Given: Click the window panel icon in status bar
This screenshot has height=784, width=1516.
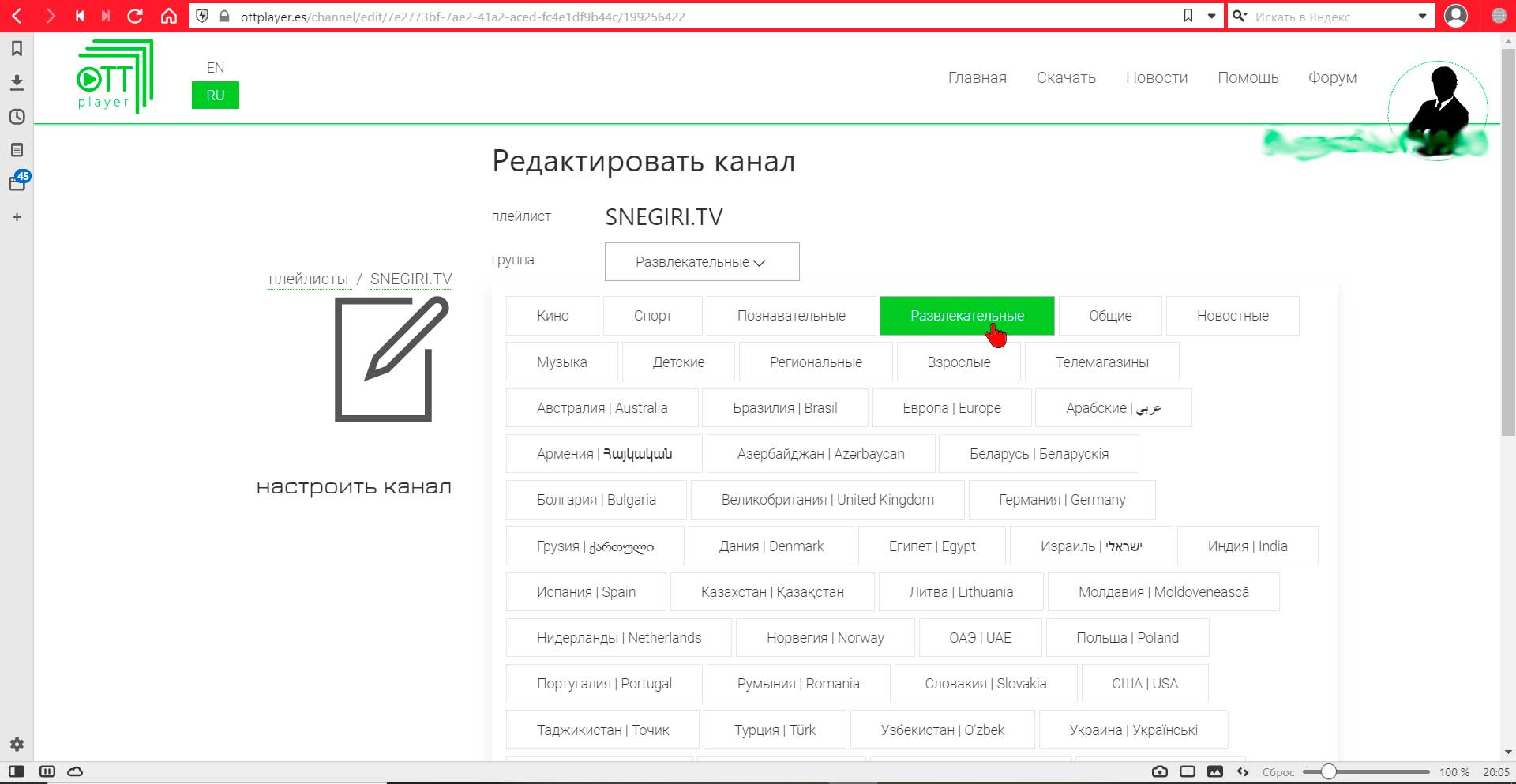Looking at the screenshot, I should [1187, 771].
